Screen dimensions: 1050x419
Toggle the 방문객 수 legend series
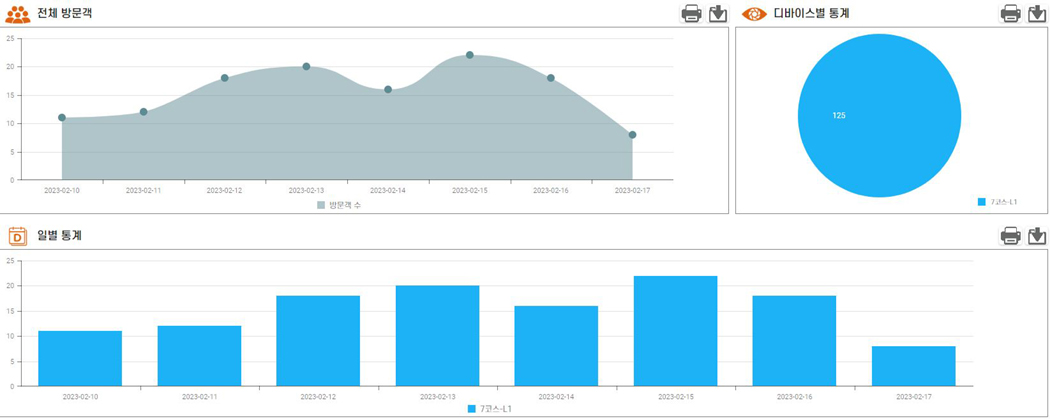pyautogui.click(x=339, y=205)
